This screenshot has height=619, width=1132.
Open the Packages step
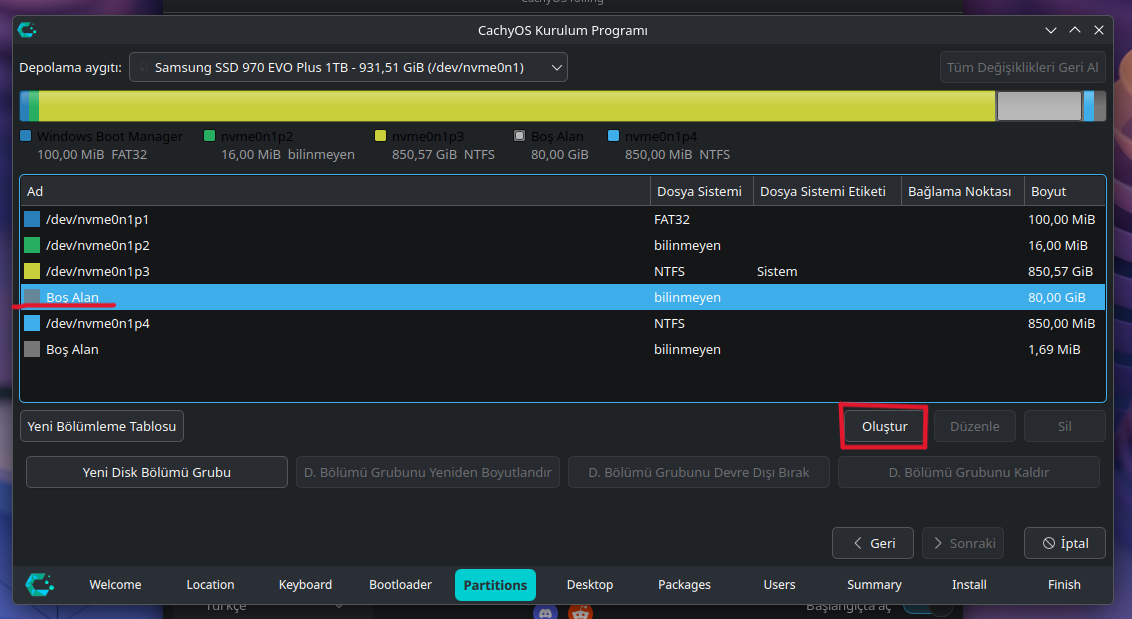(684, 584)
